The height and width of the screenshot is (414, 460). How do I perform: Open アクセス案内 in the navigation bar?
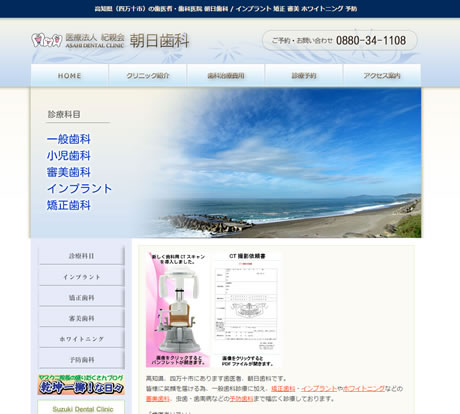(x=382, y=76)
